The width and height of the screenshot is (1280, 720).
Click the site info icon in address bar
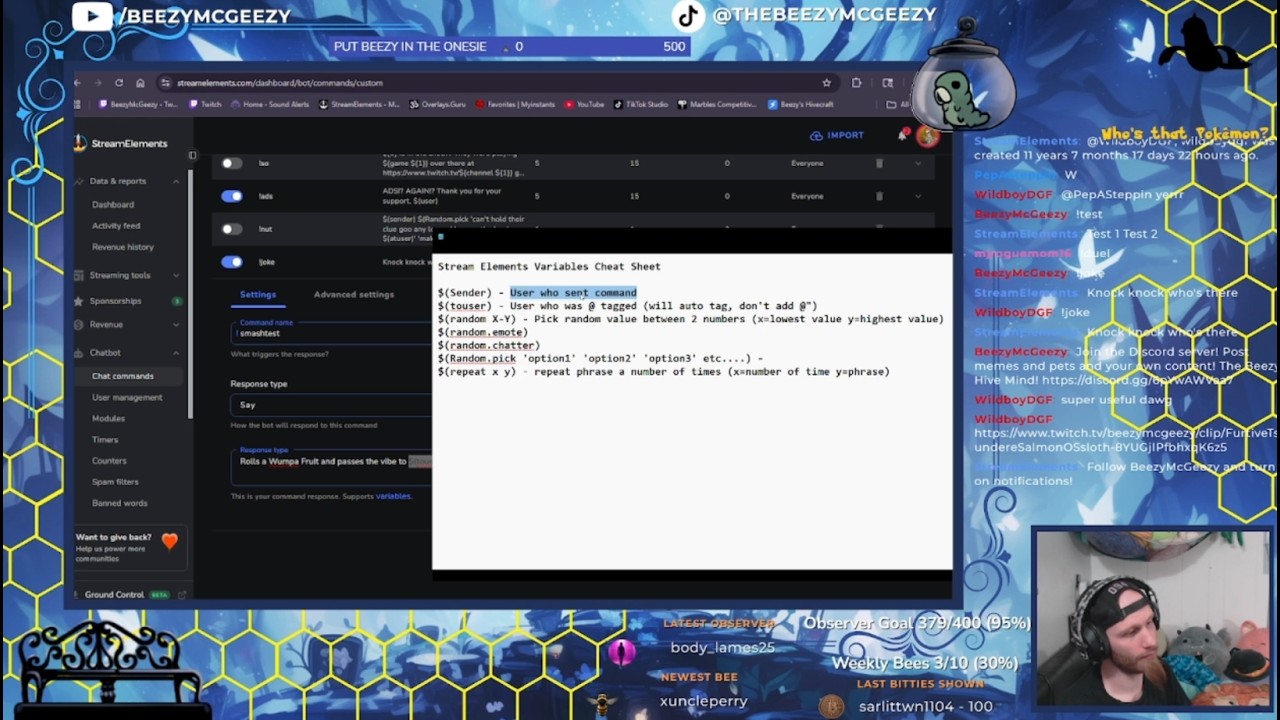point(166,83)
